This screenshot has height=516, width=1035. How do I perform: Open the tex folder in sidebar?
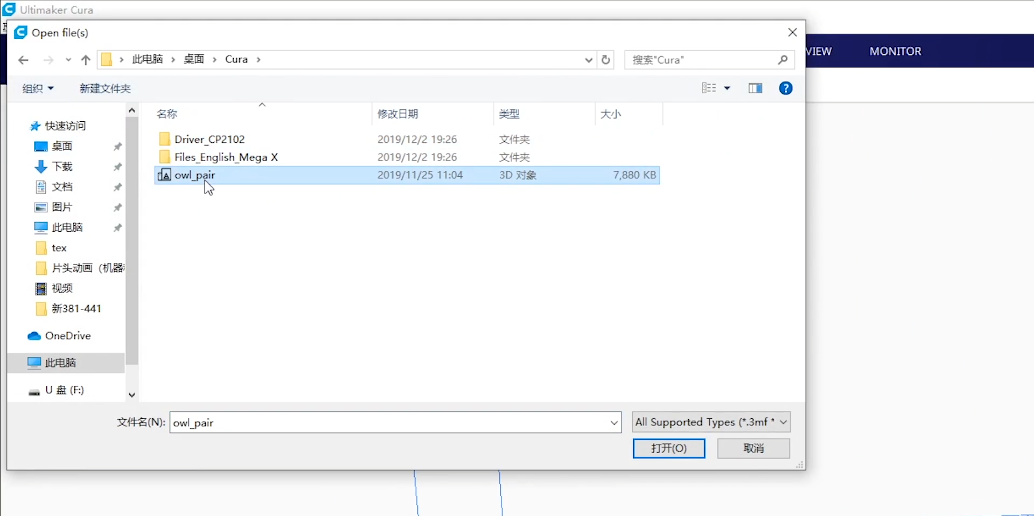[x=59, y=248]
